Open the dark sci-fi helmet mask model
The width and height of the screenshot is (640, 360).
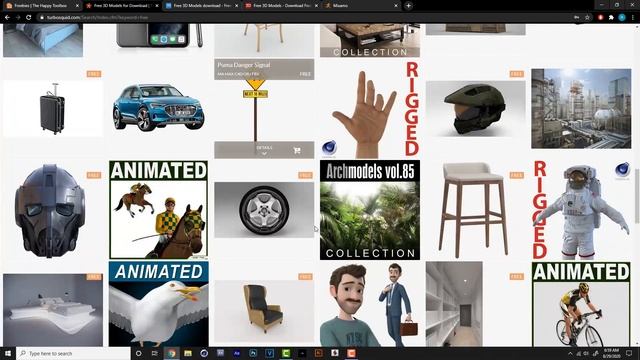[x=50, y=211]
